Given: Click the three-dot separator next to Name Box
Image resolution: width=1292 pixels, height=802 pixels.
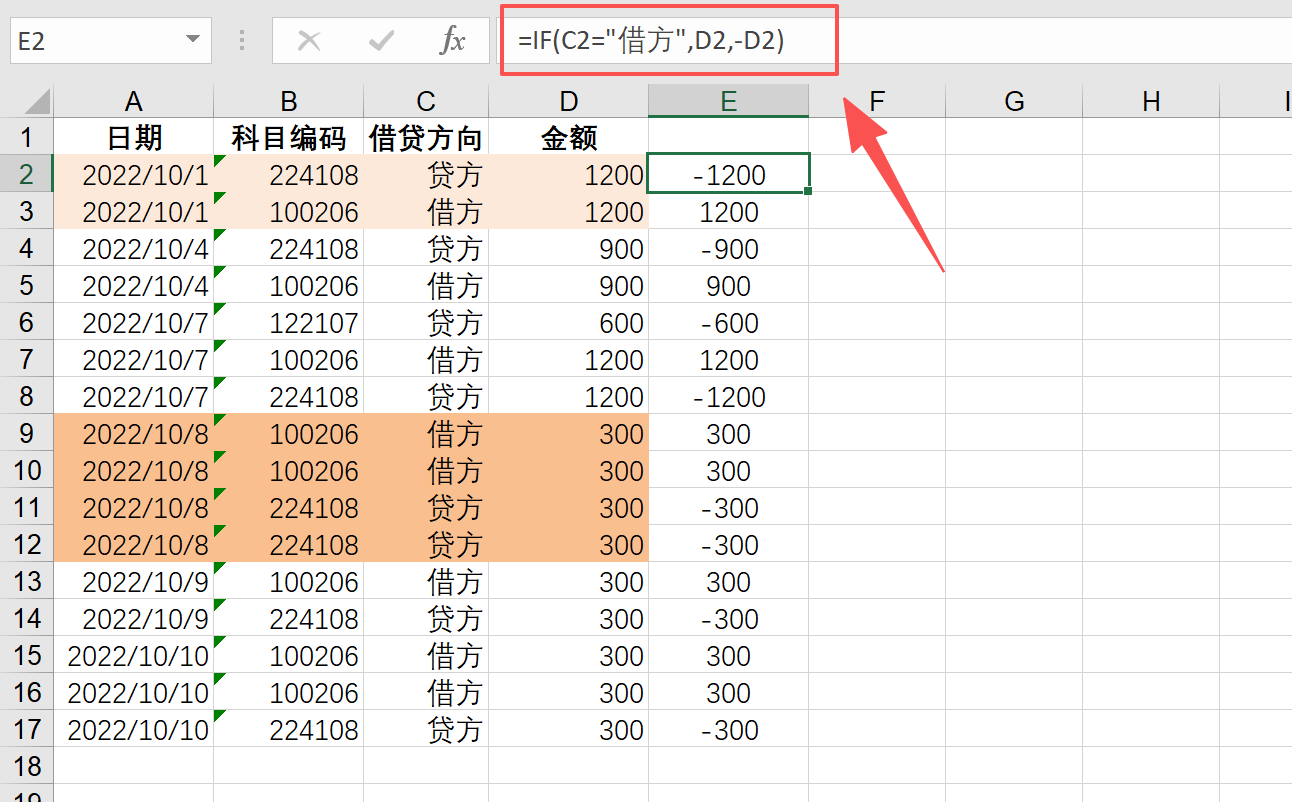Looking at the screenshot, I should click(x=240, y=40).
